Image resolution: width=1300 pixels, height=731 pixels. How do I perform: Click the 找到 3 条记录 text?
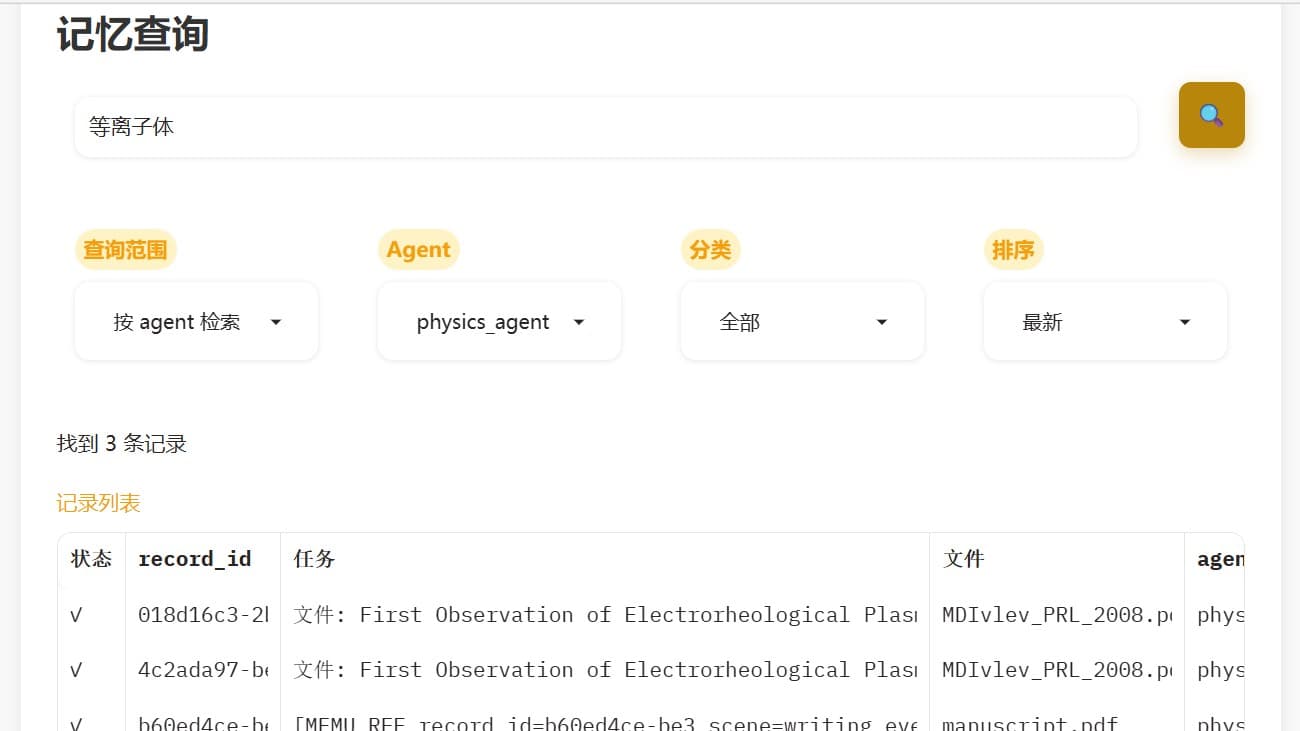(121, 443)
